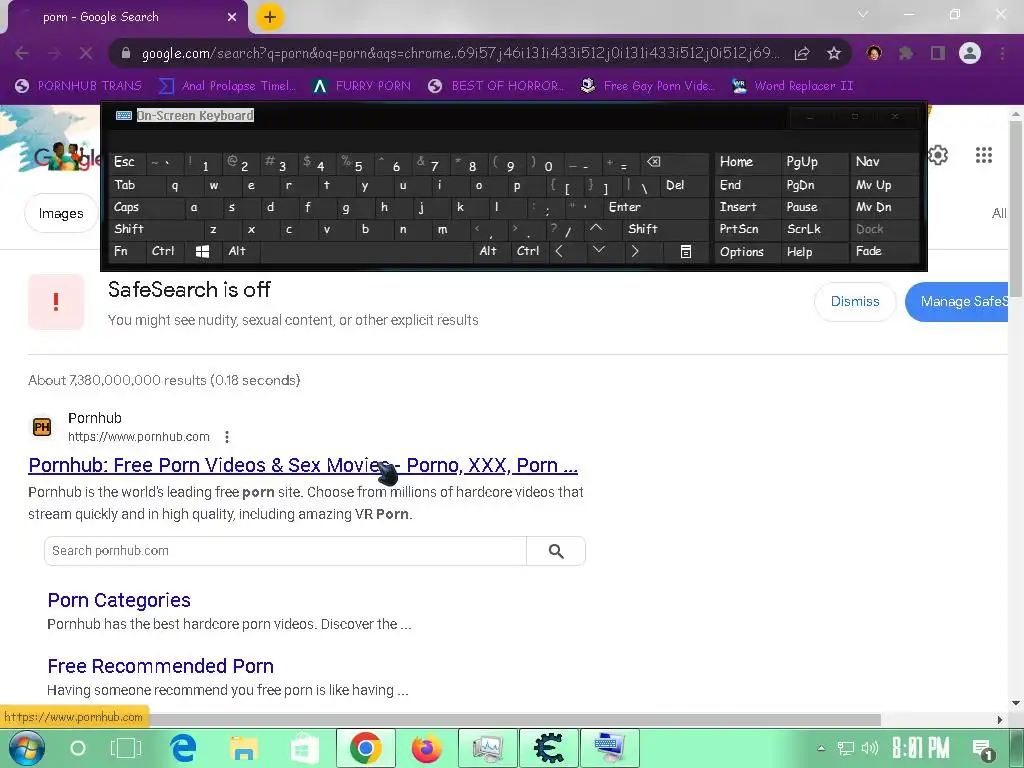Click the space bar on the on-screen keyboard
1024x768 pixels.
(366, 251)
